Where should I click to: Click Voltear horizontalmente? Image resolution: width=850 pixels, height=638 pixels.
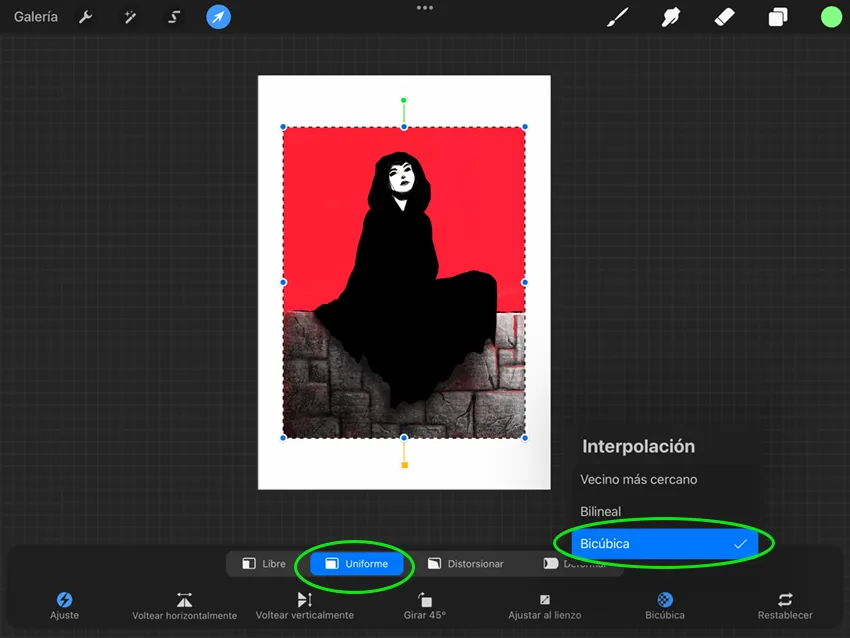coord(184,605)
